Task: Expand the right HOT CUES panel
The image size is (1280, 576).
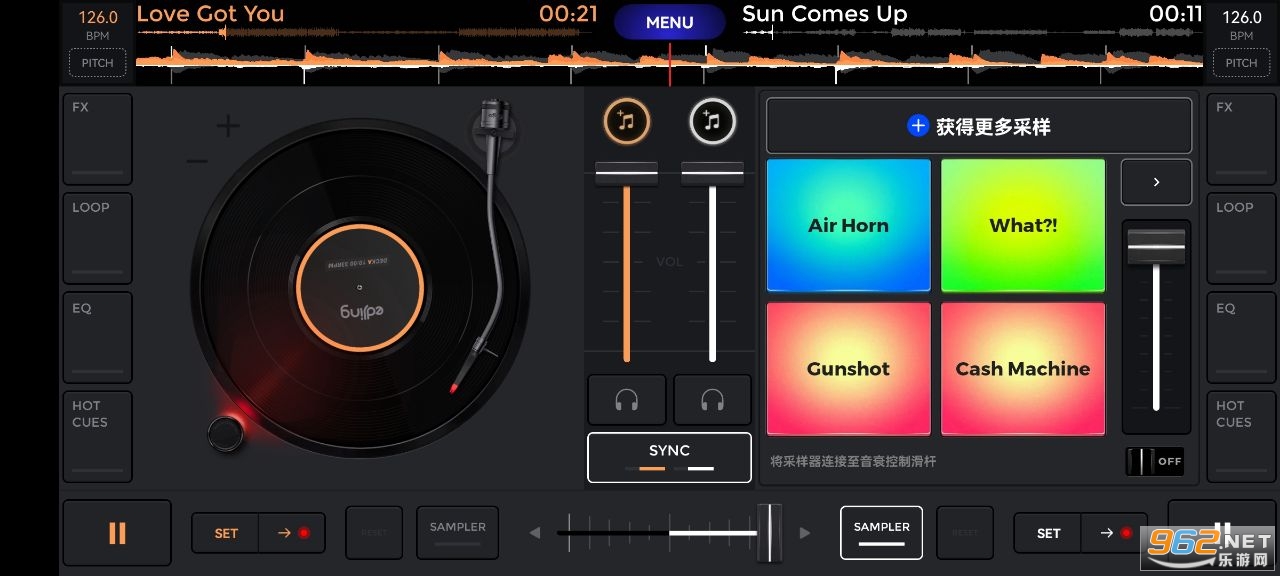Action: 1242,436
